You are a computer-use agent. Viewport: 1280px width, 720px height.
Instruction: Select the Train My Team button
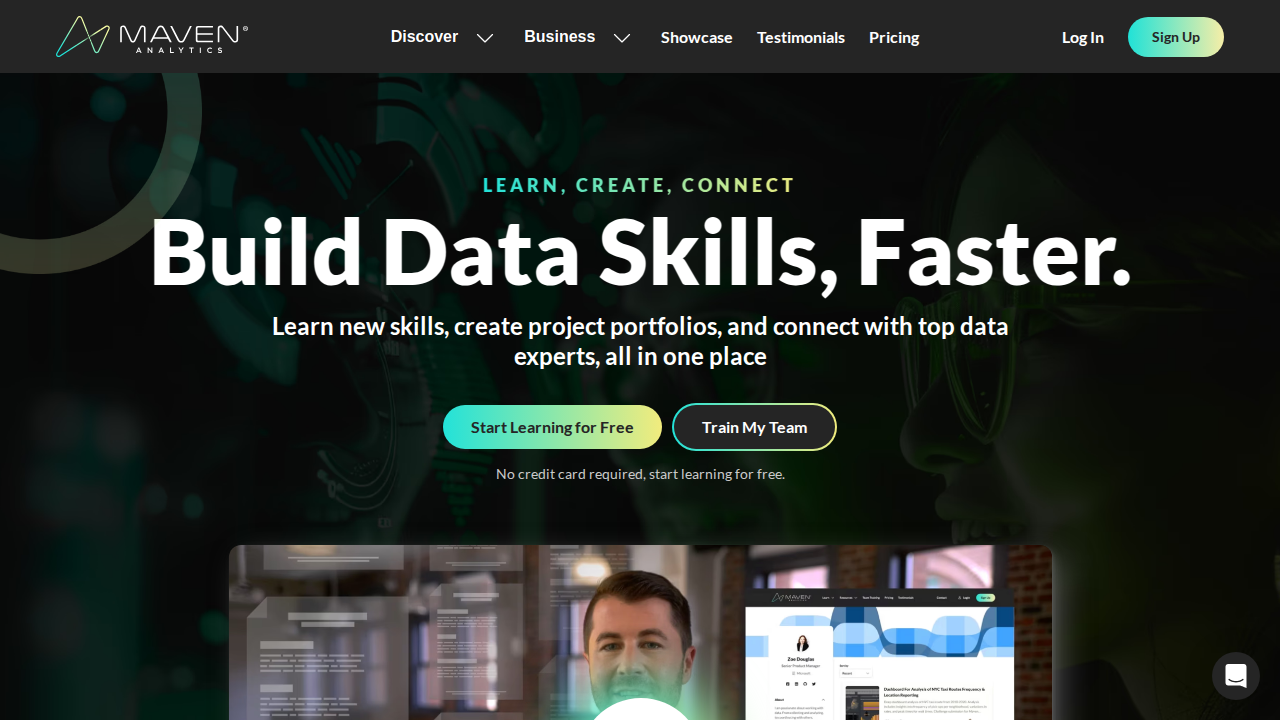[754, 427]
